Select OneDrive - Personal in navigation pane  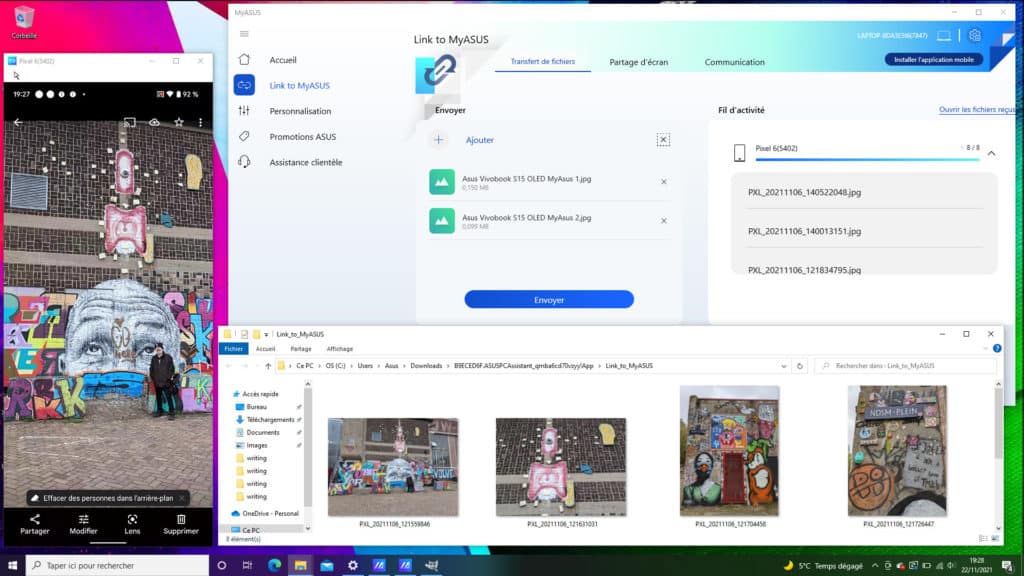click(270, 514)
